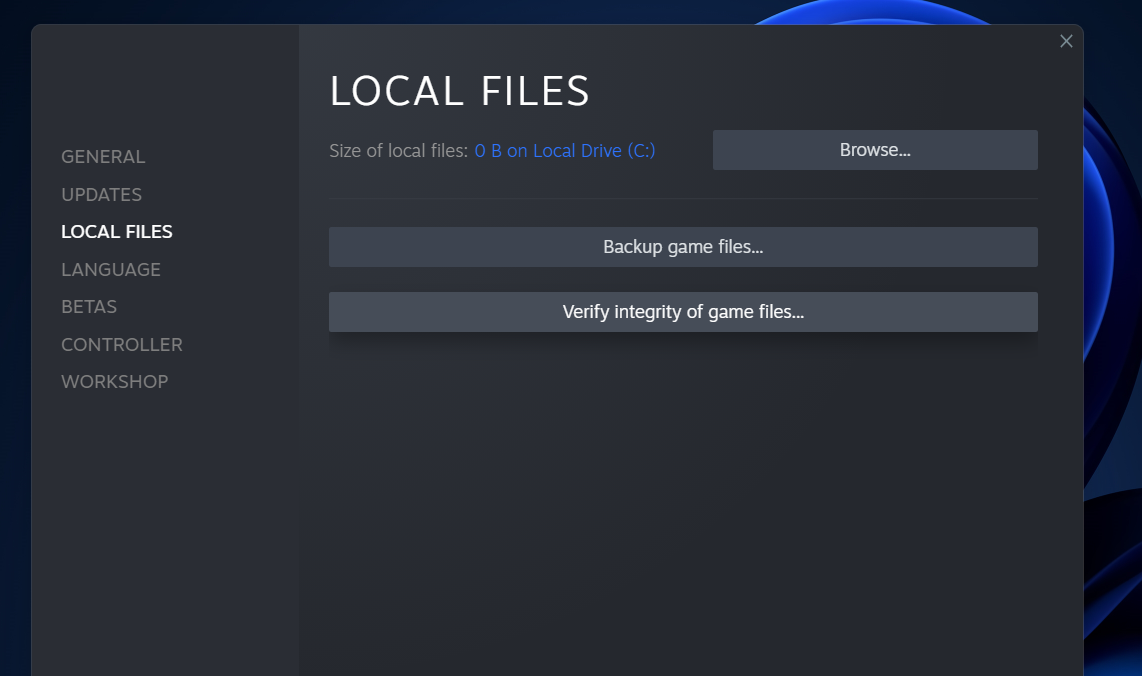Select Local Files in the sidebar
Viewport: 1142px width, 676px height.
click(x=117, y=232)
